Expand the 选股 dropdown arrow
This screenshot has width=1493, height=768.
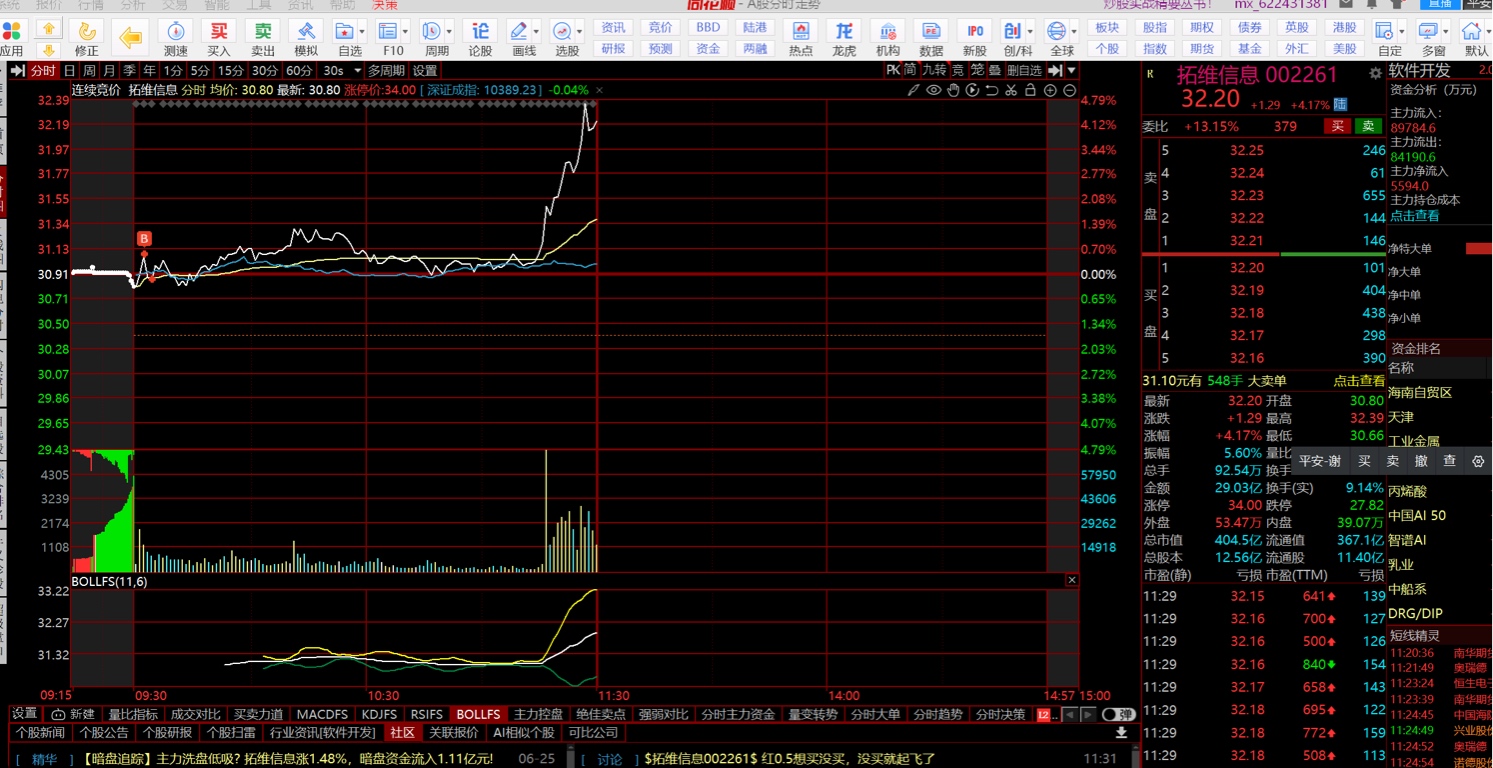[x=580, y=30]
